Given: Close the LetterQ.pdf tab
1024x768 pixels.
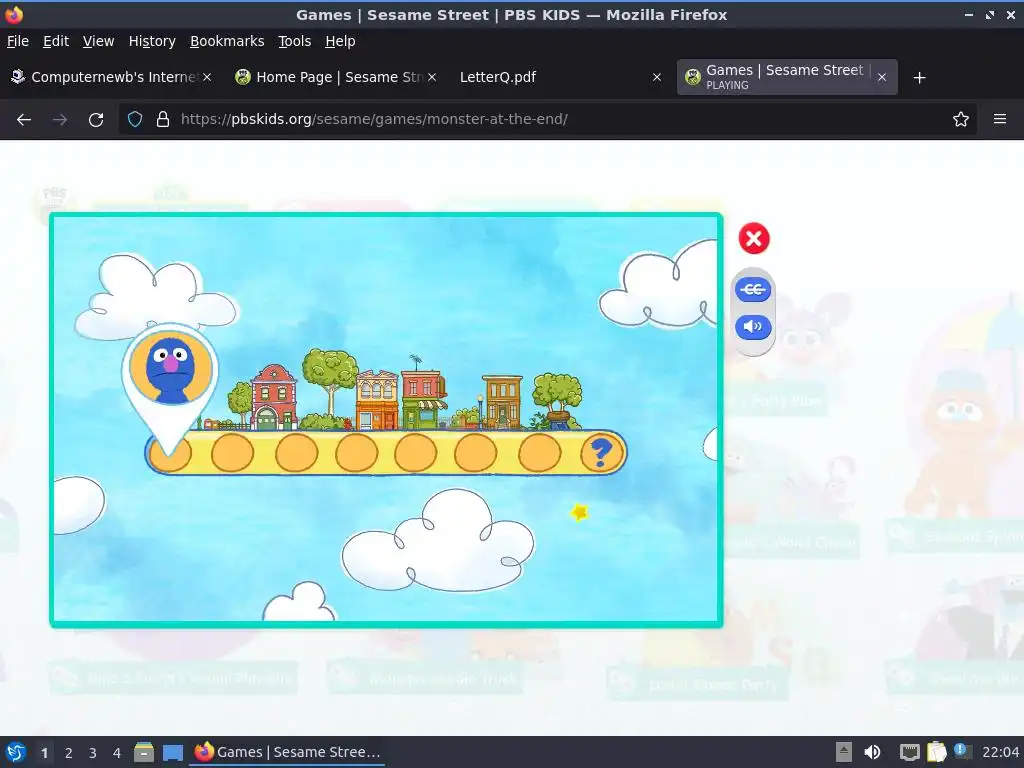Looking at the screenshot, I should point(657,77).
